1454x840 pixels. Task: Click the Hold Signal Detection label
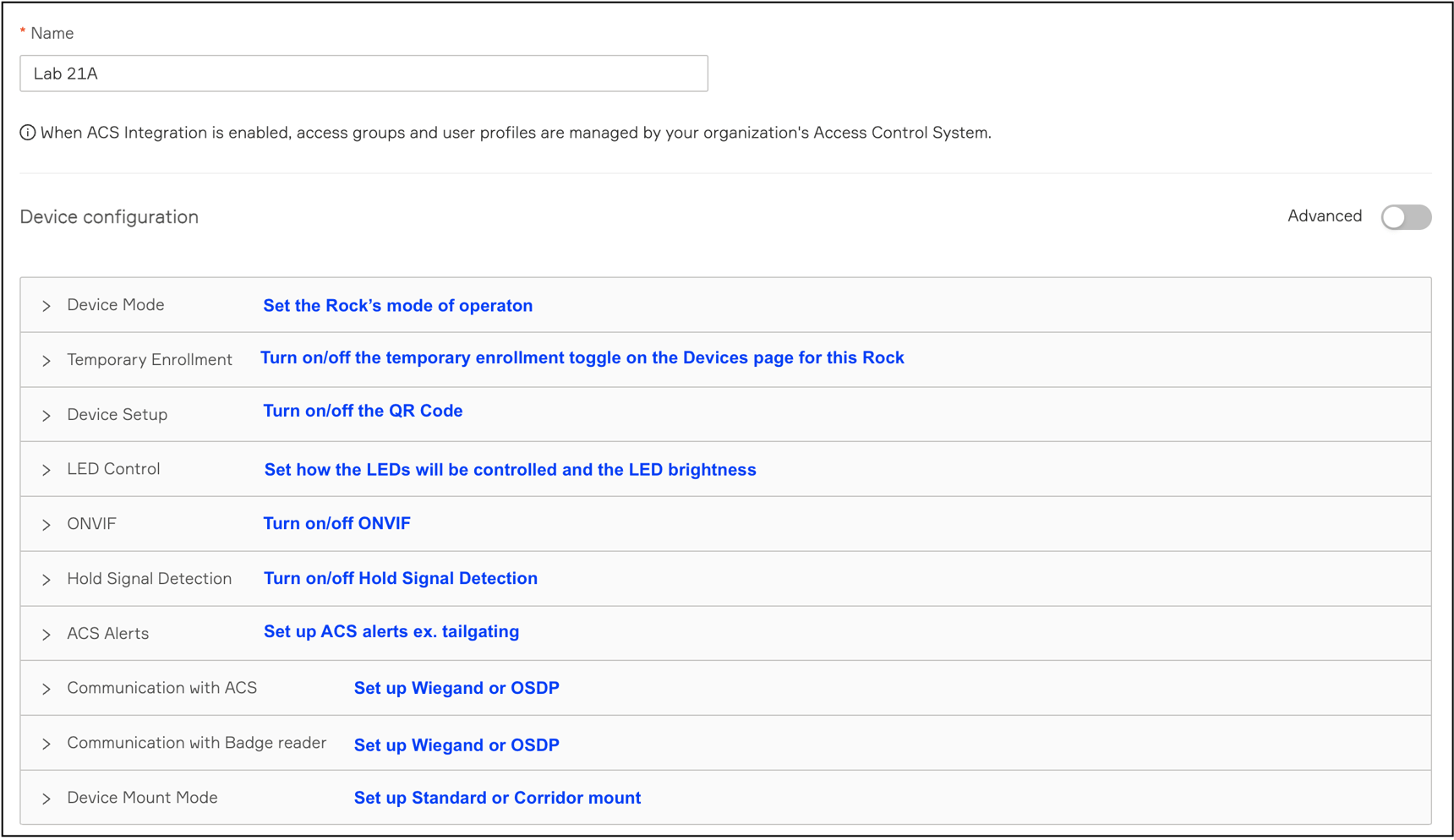[x=149, y=579]
